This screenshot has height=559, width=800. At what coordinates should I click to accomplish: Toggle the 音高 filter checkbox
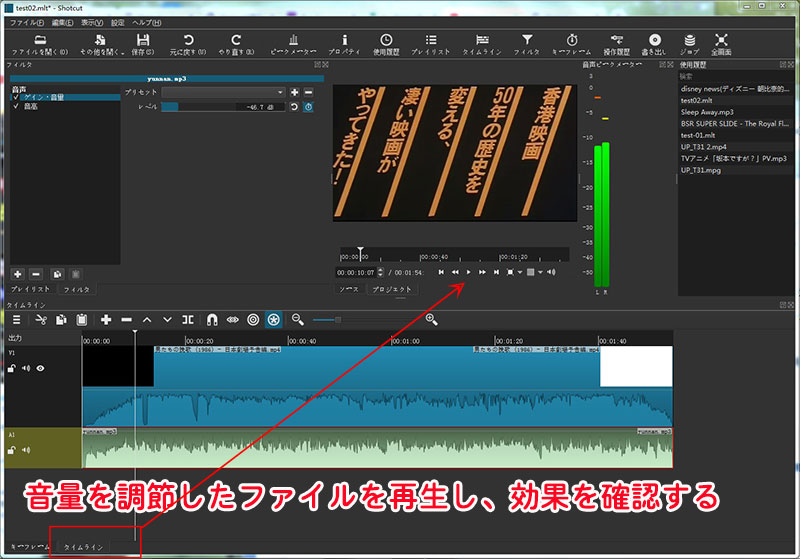point(16,106)
